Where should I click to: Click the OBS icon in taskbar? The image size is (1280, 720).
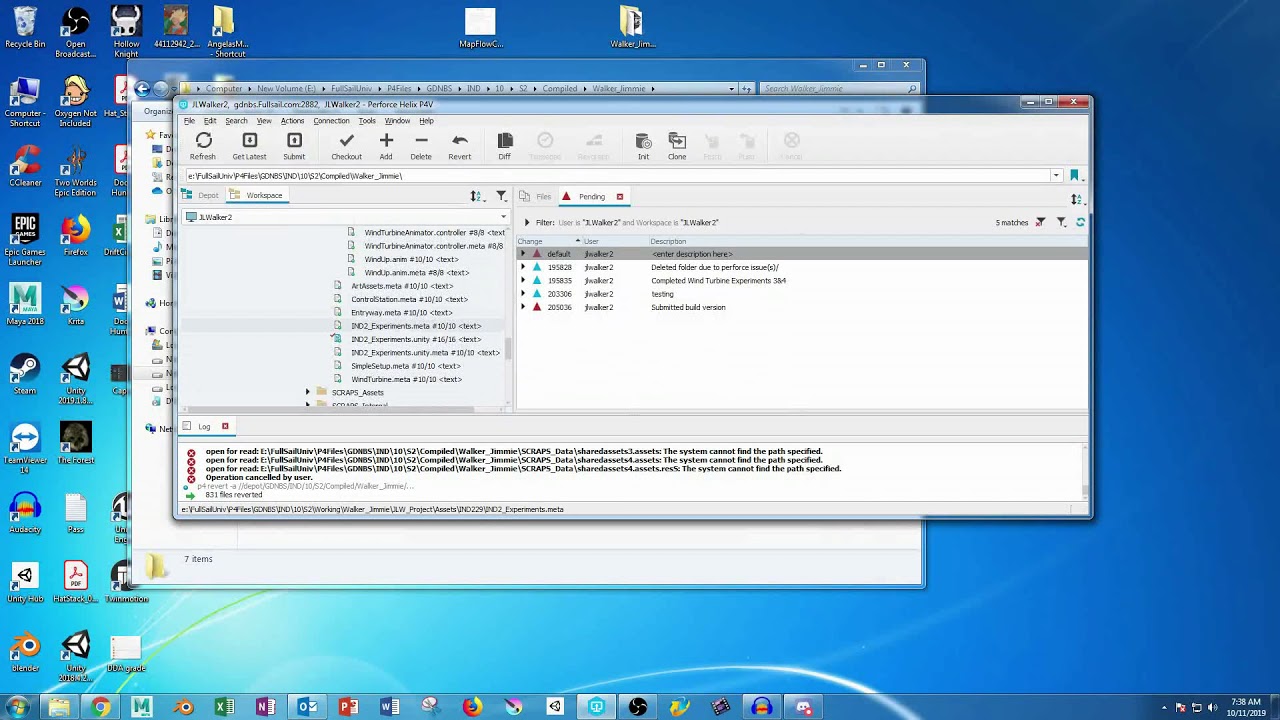(x=638, y=707)
